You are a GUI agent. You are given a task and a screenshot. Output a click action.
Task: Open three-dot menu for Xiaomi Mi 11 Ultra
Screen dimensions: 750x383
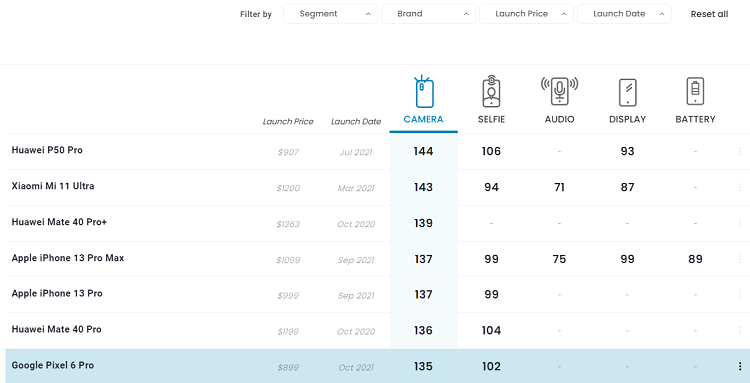coord(740,187)
